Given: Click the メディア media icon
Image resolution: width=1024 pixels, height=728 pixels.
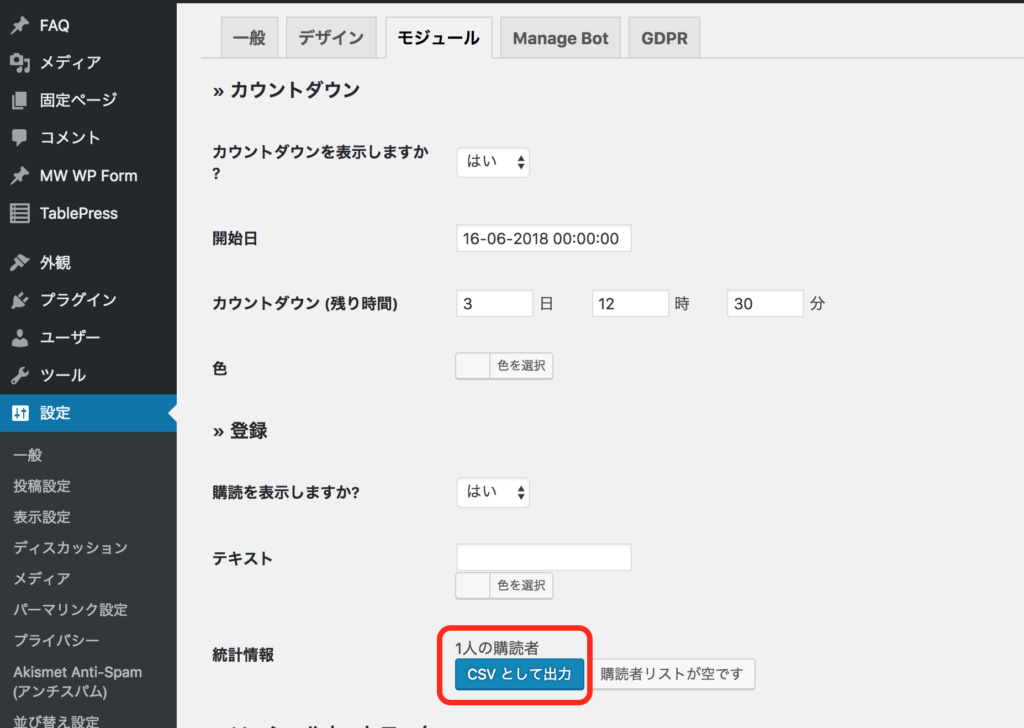Looking at the screenshot, I should 19,63.
